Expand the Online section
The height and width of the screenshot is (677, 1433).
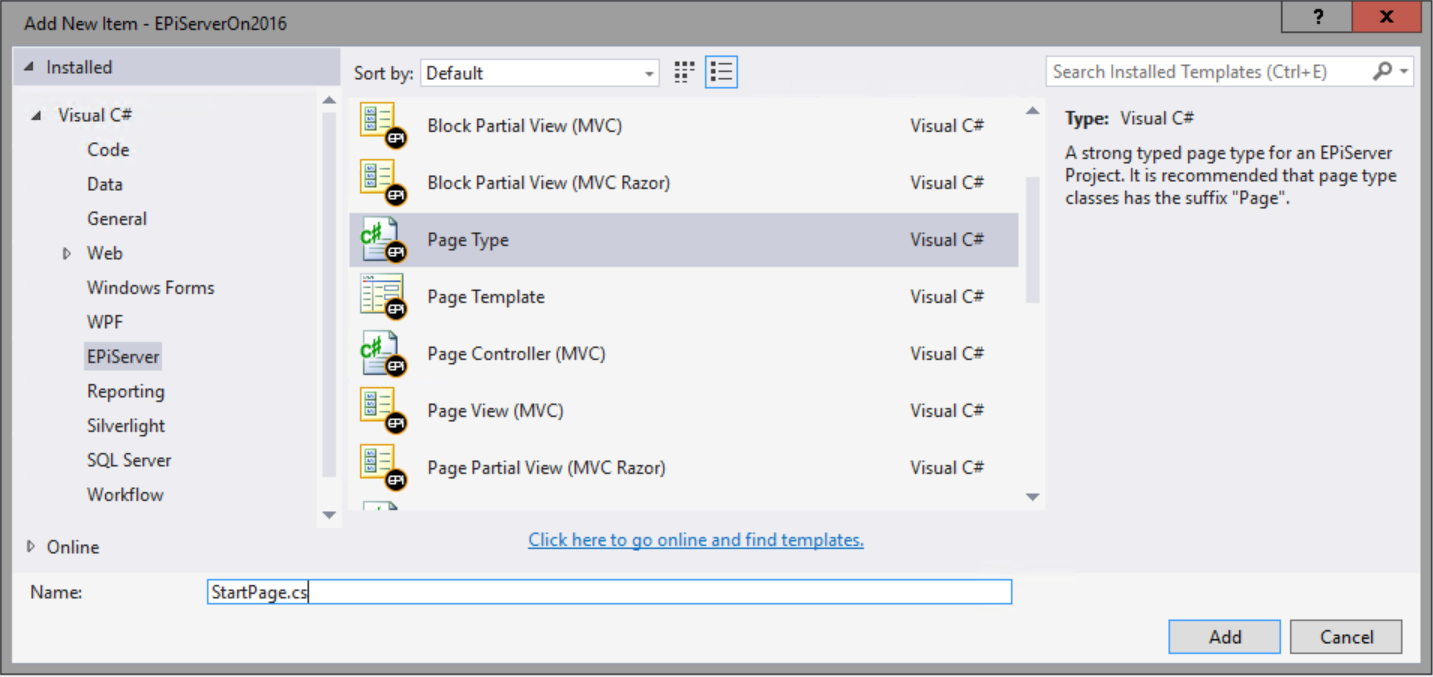pos(31,547)
